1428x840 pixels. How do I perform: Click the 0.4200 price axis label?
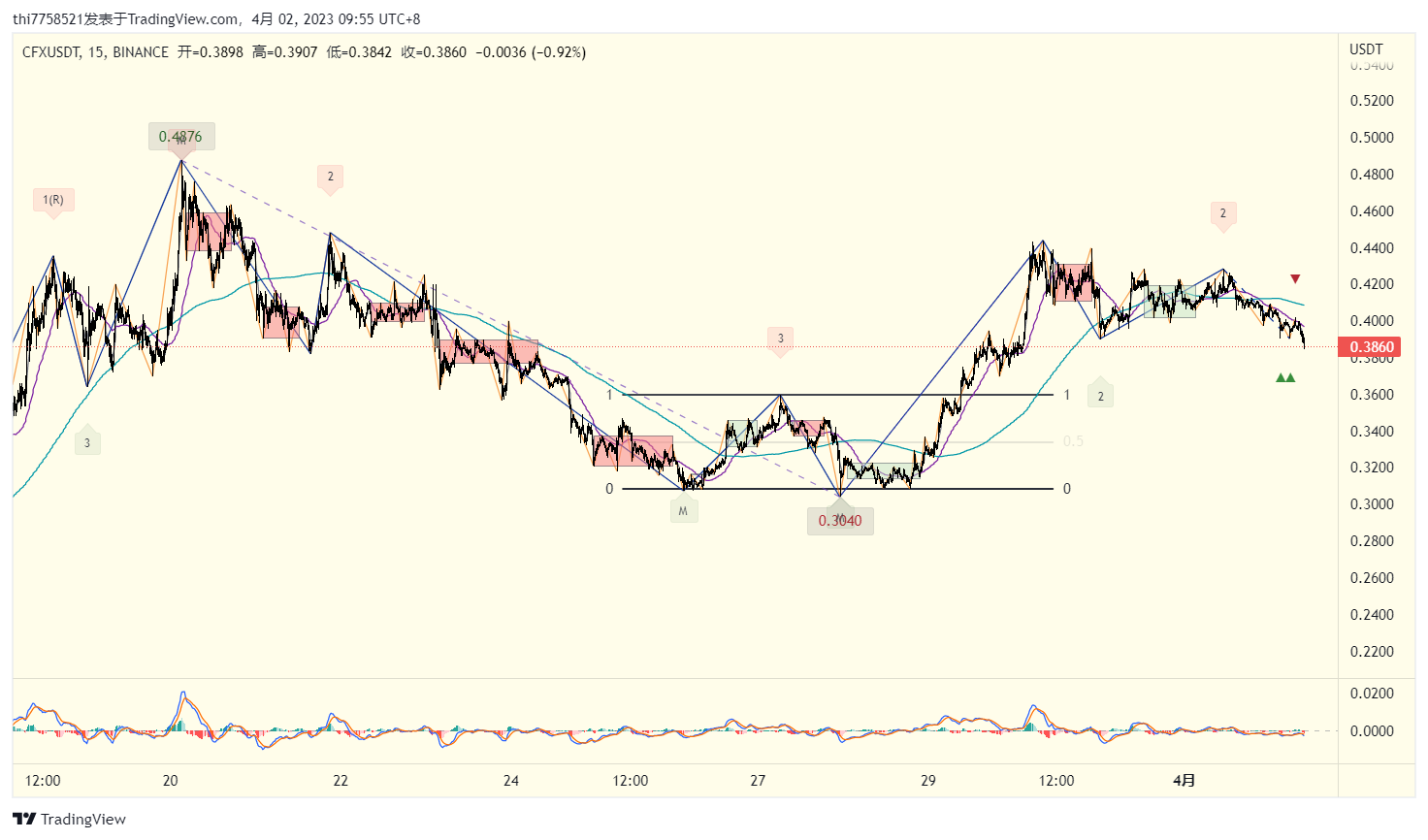pyautogui.click(x=1372, y=284)
